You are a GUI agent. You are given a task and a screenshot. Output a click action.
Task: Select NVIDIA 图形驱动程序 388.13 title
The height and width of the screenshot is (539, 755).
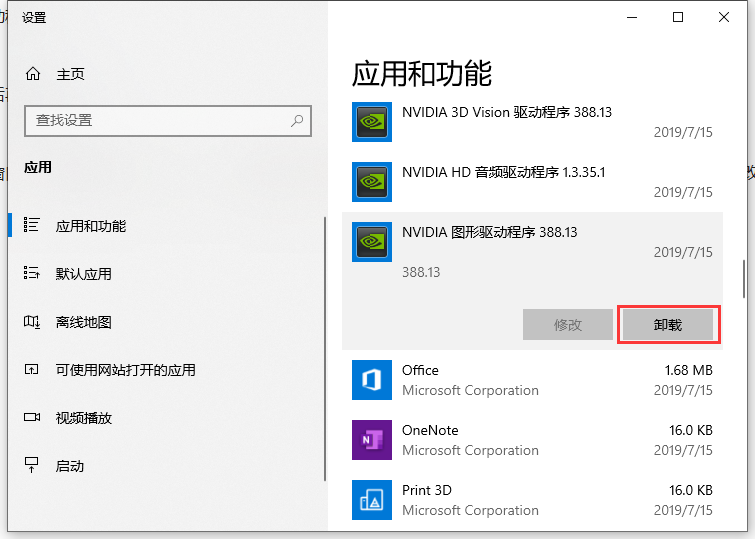coord(490,232)
